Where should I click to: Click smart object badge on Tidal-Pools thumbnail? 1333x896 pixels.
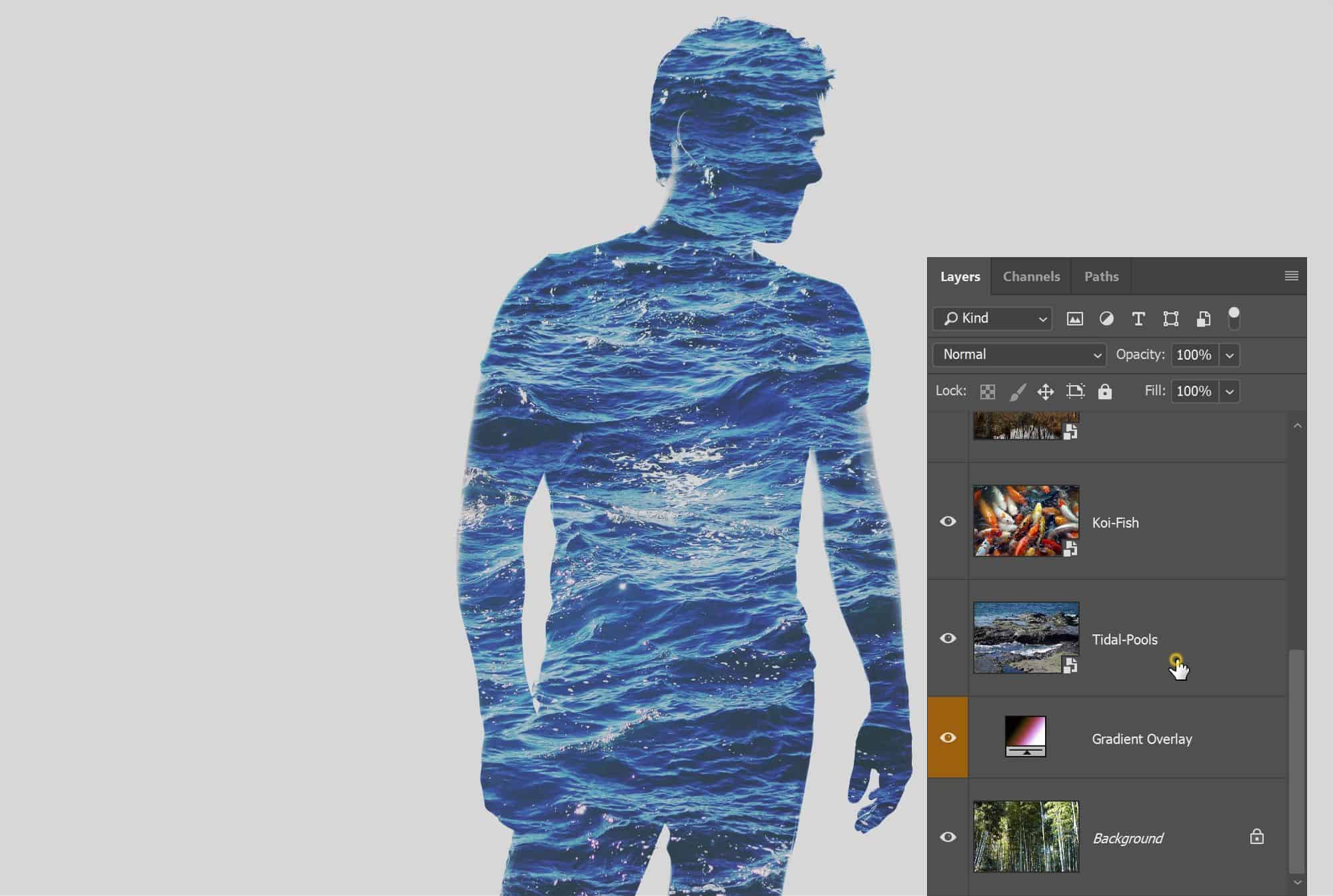coord(1070,666)
